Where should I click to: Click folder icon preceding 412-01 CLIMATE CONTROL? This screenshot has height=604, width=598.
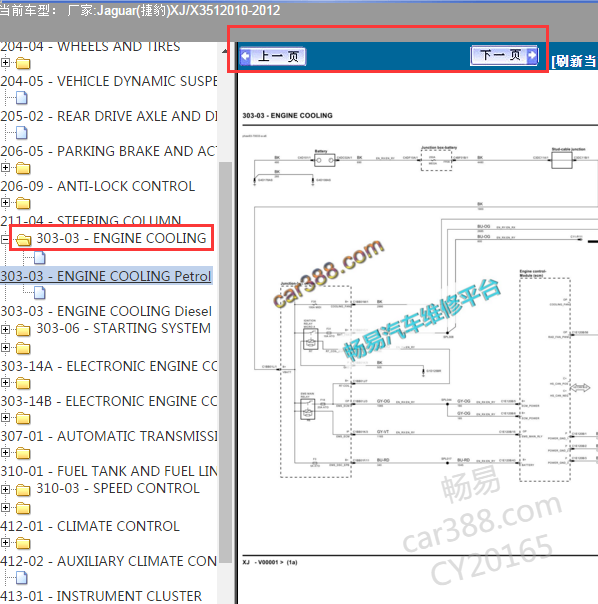click(23, 508)
